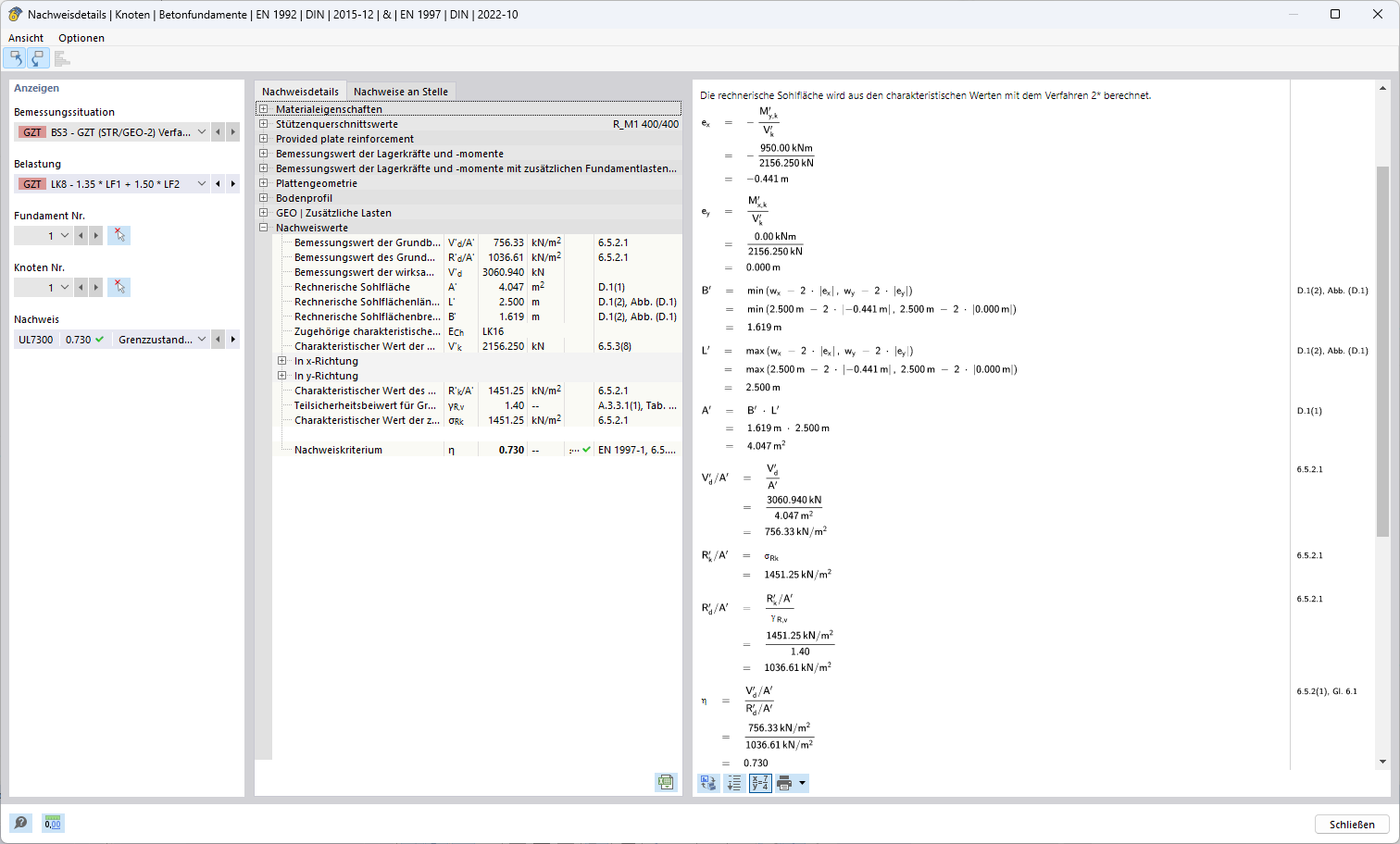Image resolution: width=1400 pixels, height=844 pixels.
Task: Select the undo view navigation icon
Action: 16,57
